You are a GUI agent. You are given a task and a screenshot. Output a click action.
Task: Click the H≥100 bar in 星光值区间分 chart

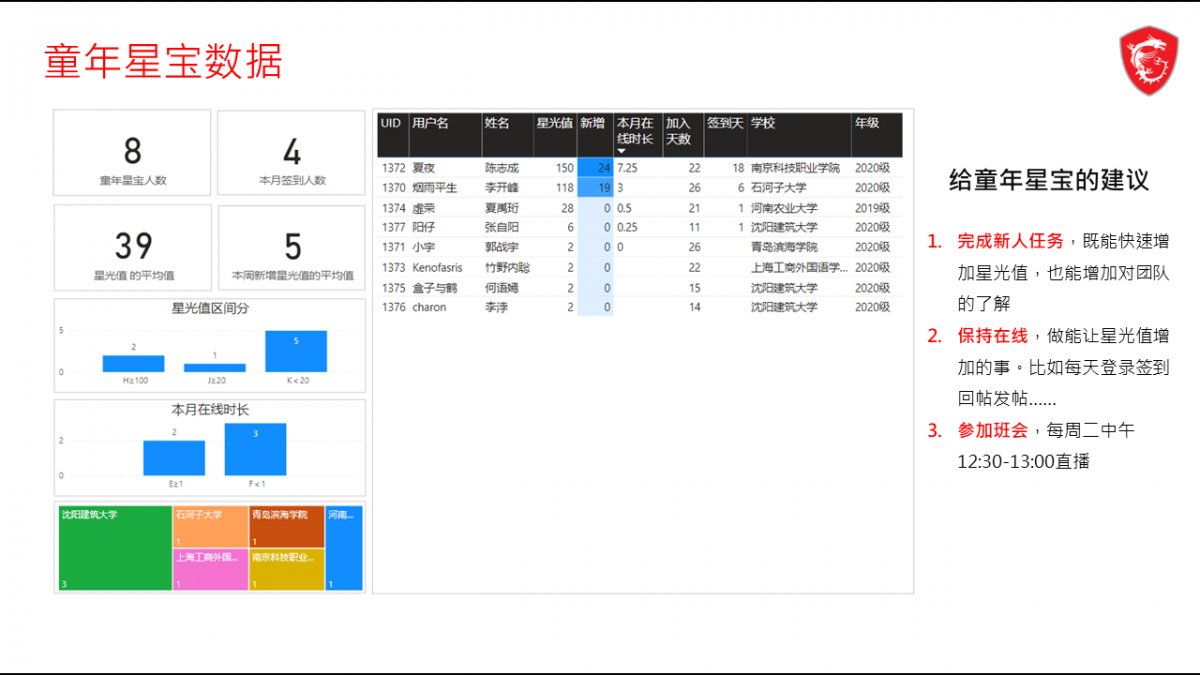133,364
